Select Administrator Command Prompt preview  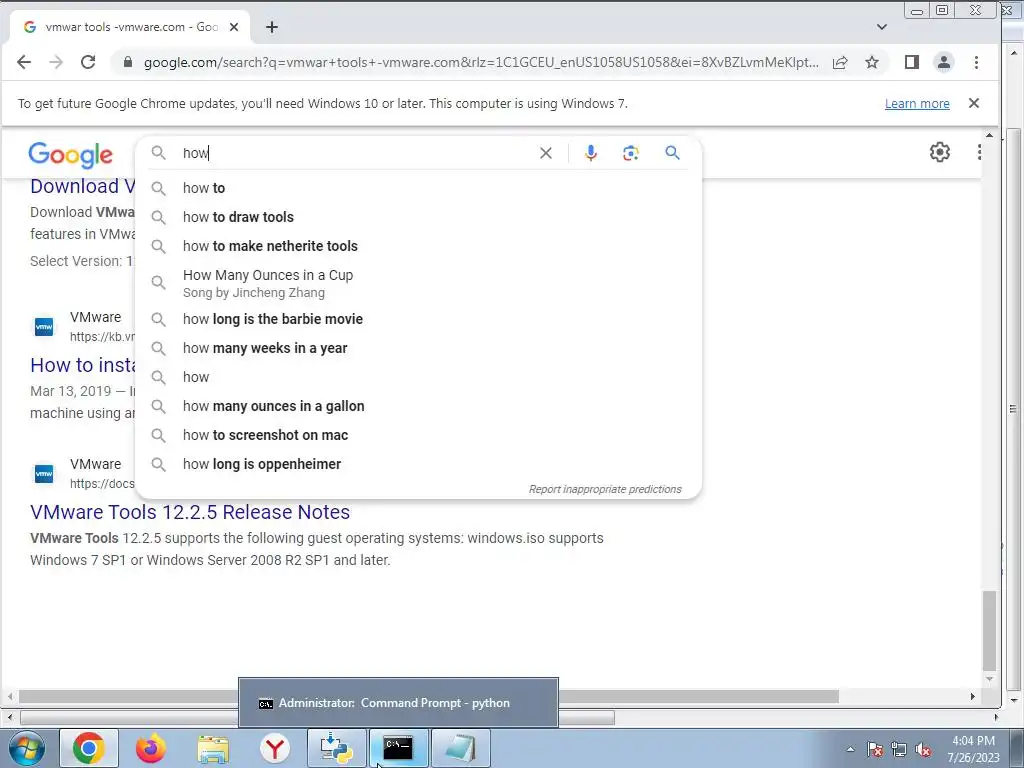(x=398, y=703)
